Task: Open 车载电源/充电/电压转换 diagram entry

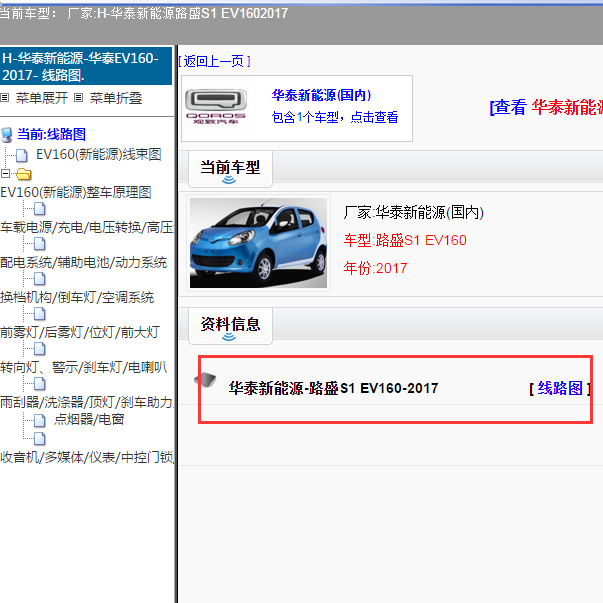Action: (87, 228)
